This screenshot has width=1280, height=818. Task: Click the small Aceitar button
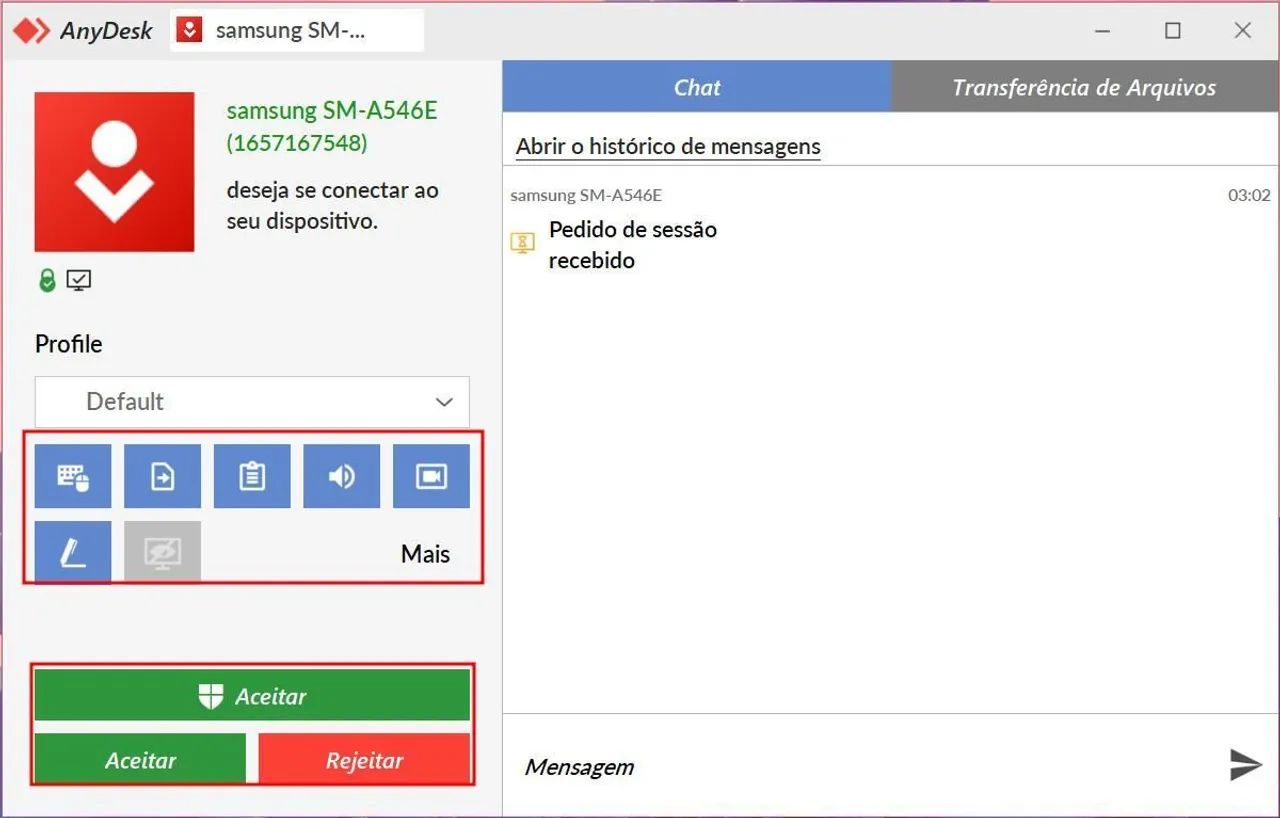click(140, 760)
